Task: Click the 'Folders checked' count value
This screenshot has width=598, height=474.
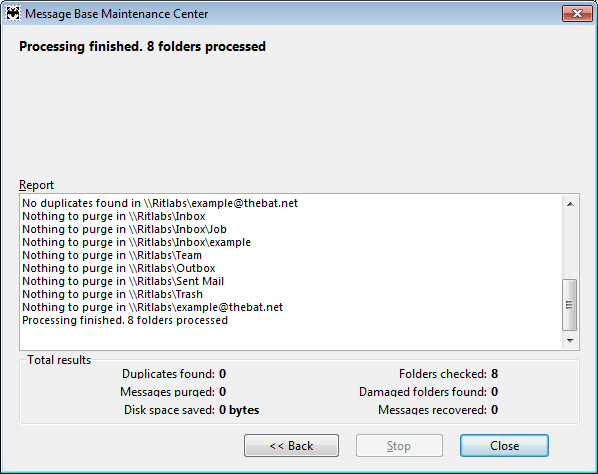Action: tap(494, 374)
